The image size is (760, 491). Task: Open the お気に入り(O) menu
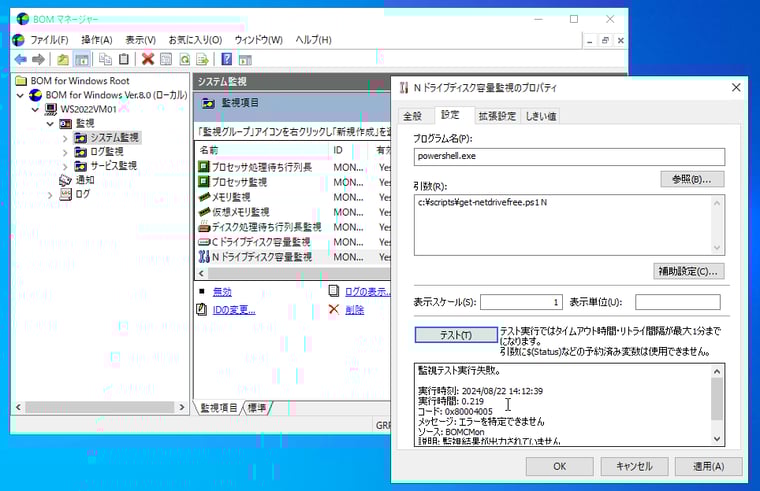coord(195,40)
